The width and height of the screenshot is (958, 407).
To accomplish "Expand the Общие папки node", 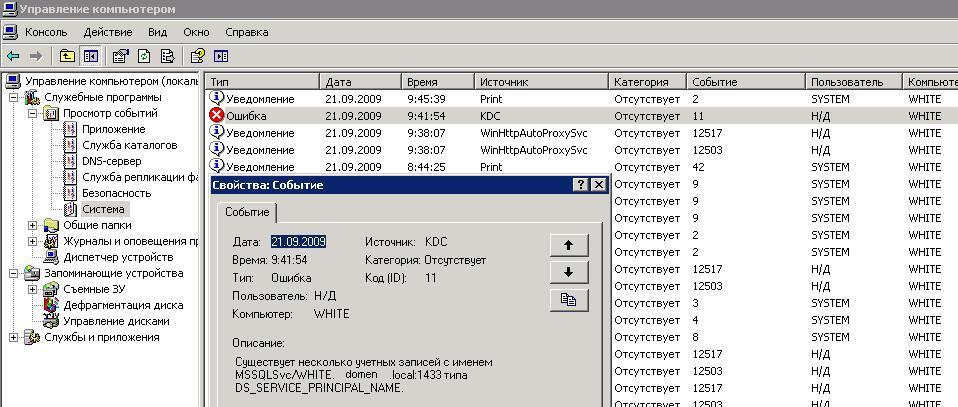I will click(x=32, y=226).
